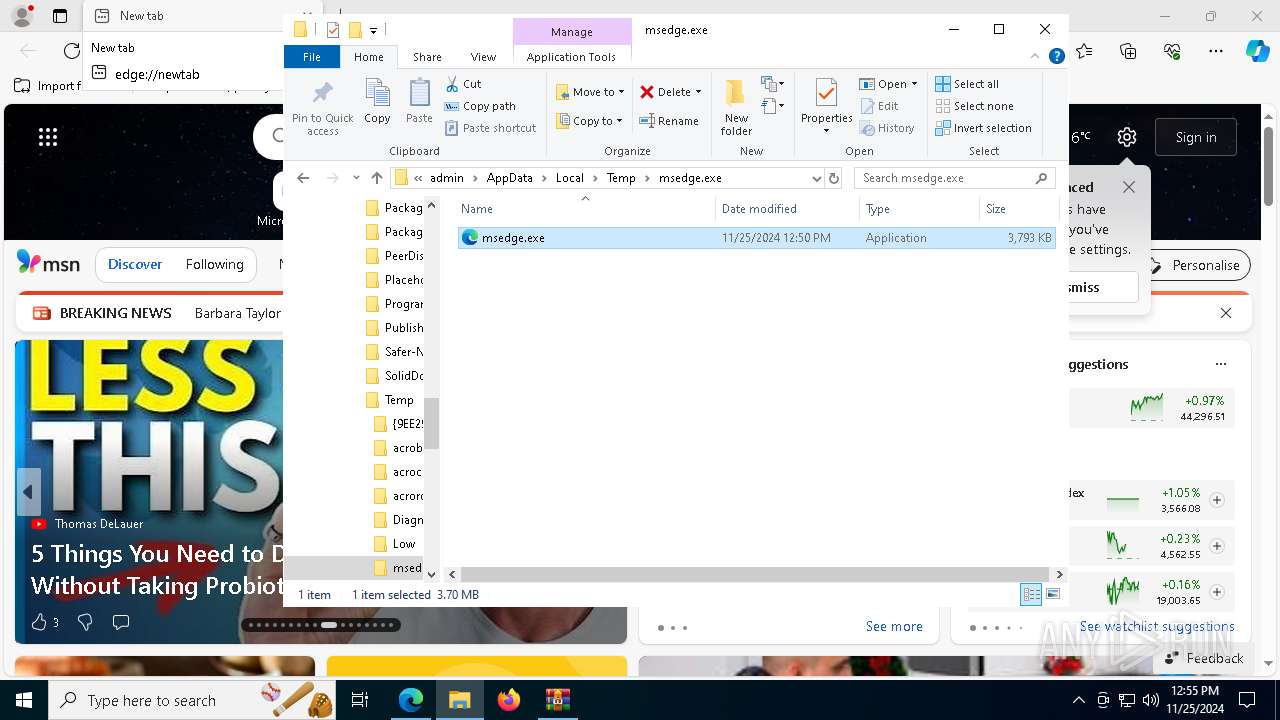Image resolution: width=1280 pixels, height=720 pixels.
Task: Go back in Explorer navigation
Action: (x=303, y=178)
